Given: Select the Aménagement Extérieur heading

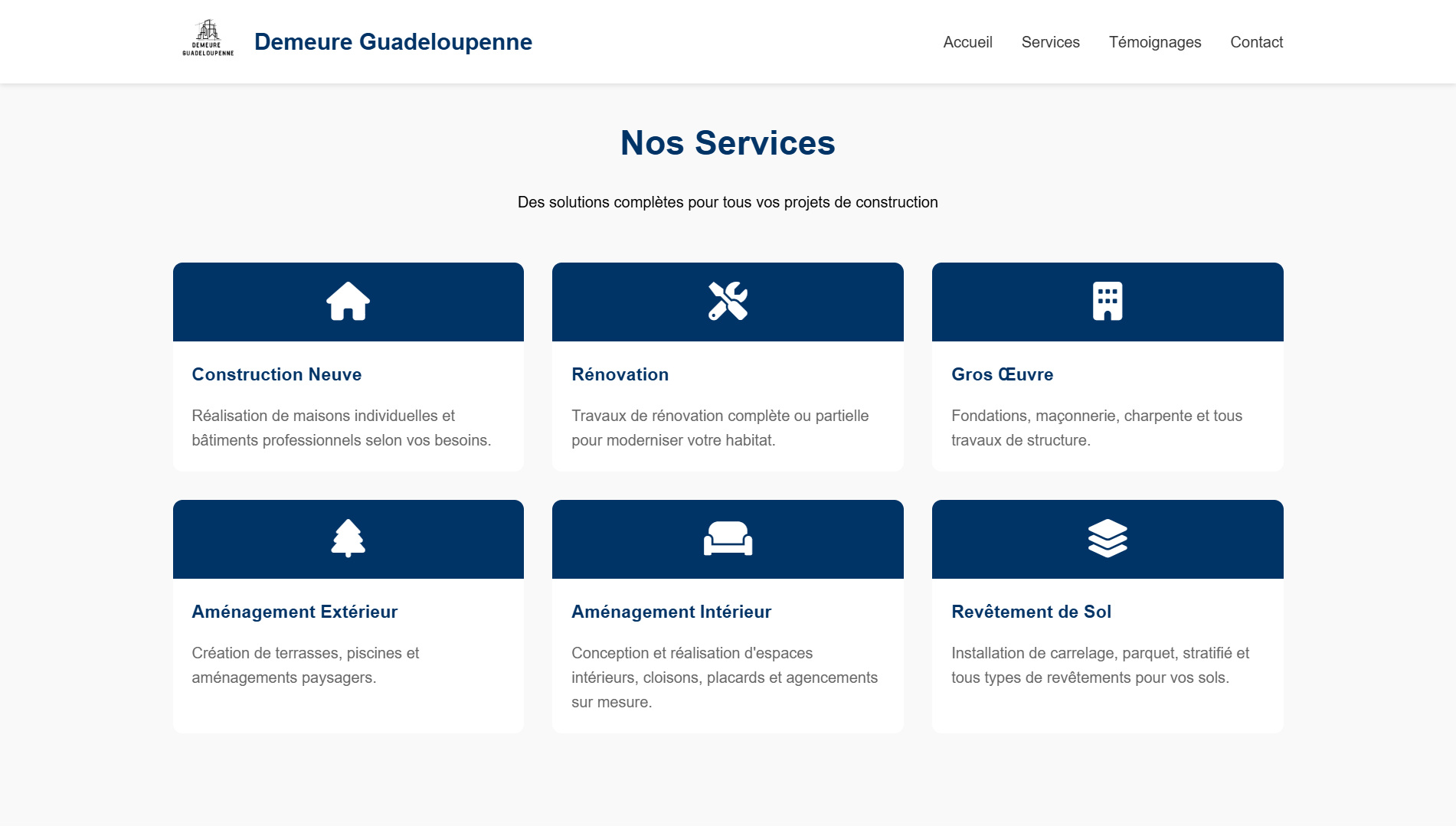Looking at the screenshot, I should point(294,612).
